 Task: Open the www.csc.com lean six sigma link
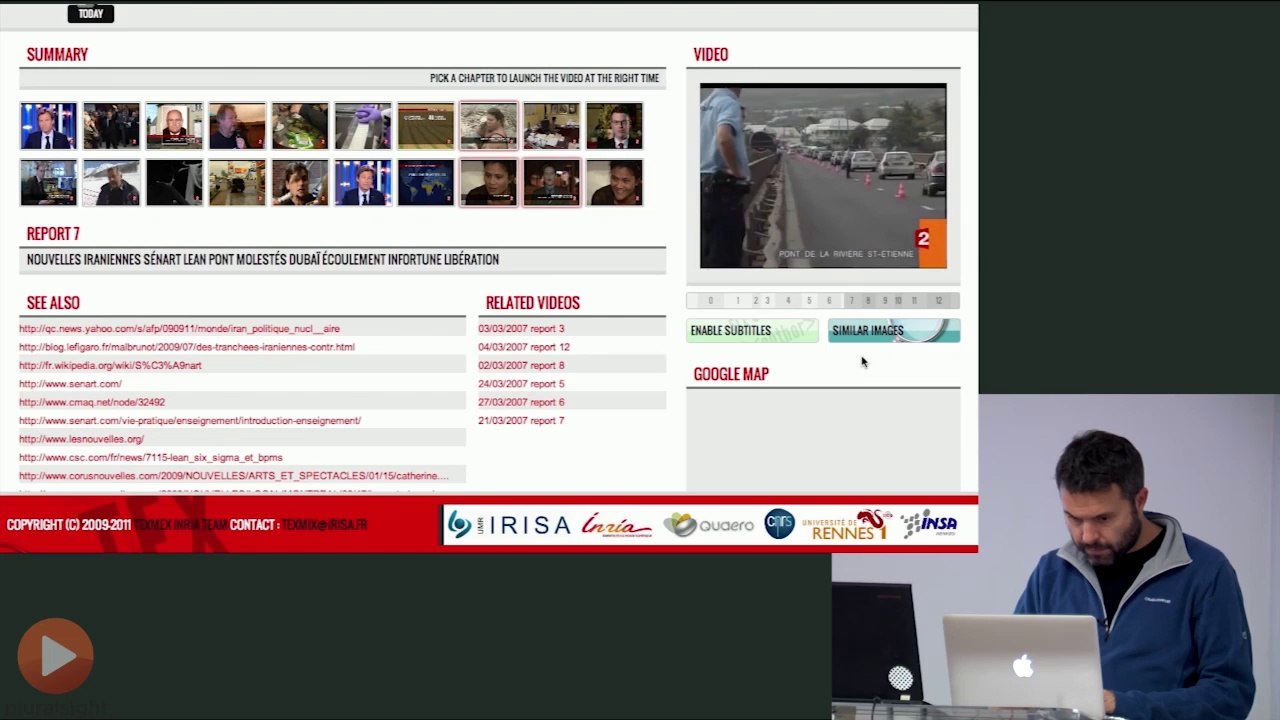(x=151, y=458)
